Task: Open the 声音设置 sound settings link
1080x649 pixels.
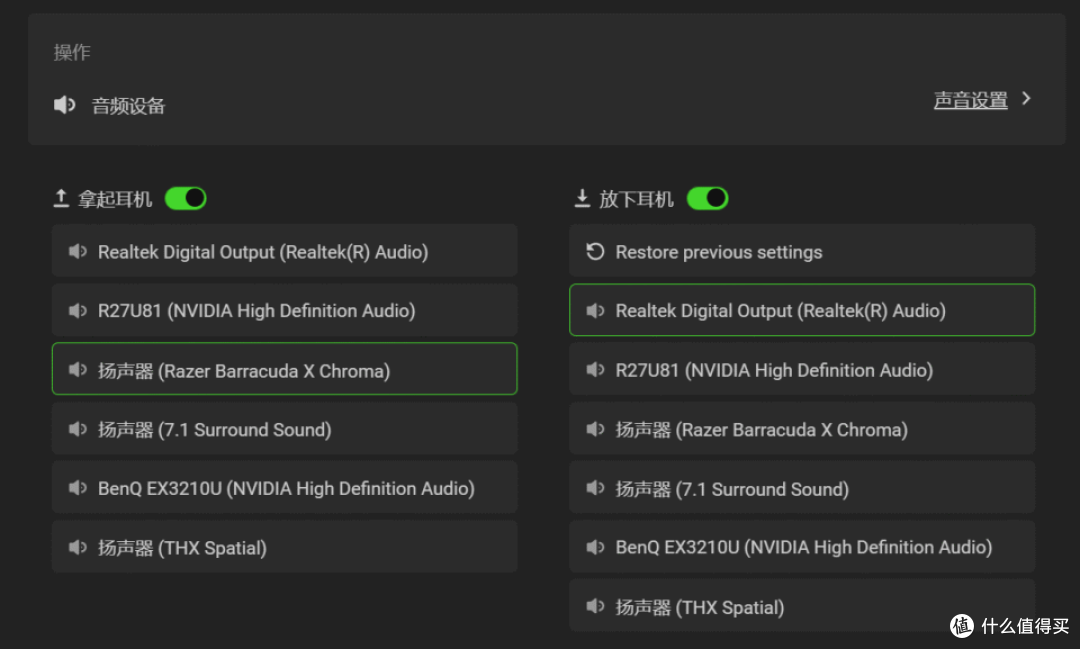Action: pos(970,101)
